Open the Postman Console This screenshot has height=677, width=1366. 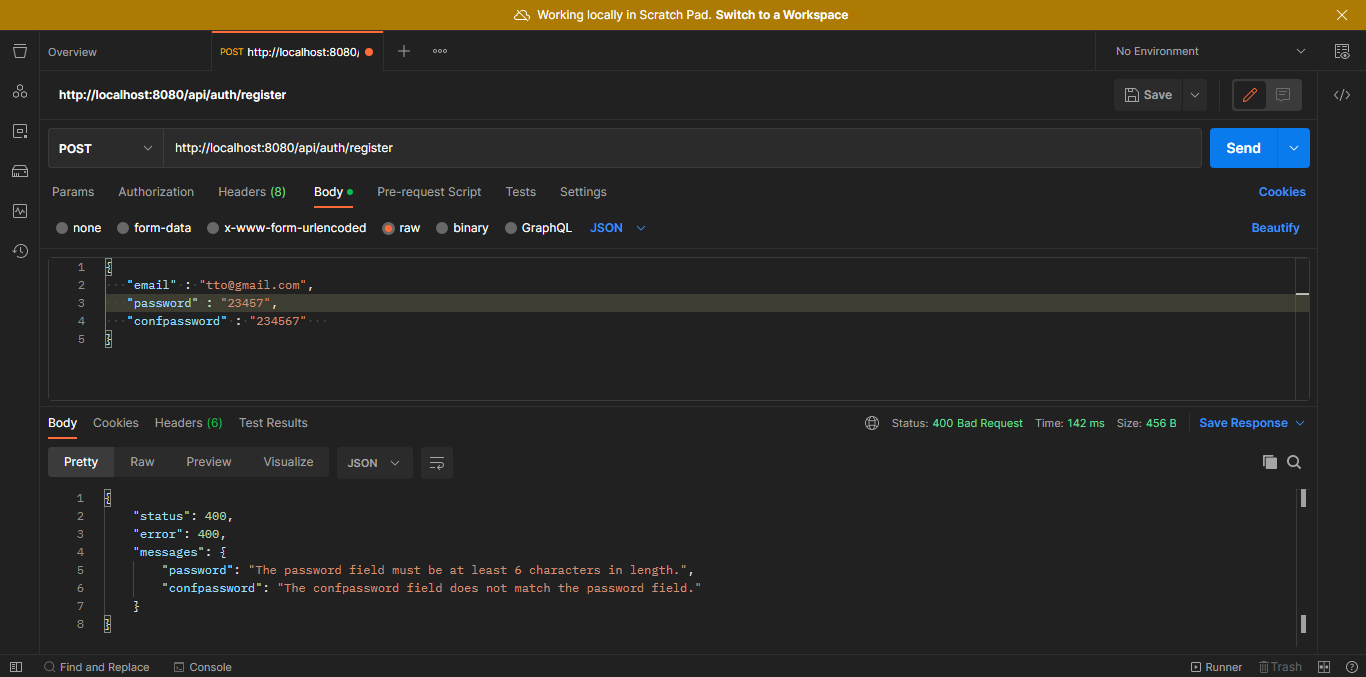point(202,666)
